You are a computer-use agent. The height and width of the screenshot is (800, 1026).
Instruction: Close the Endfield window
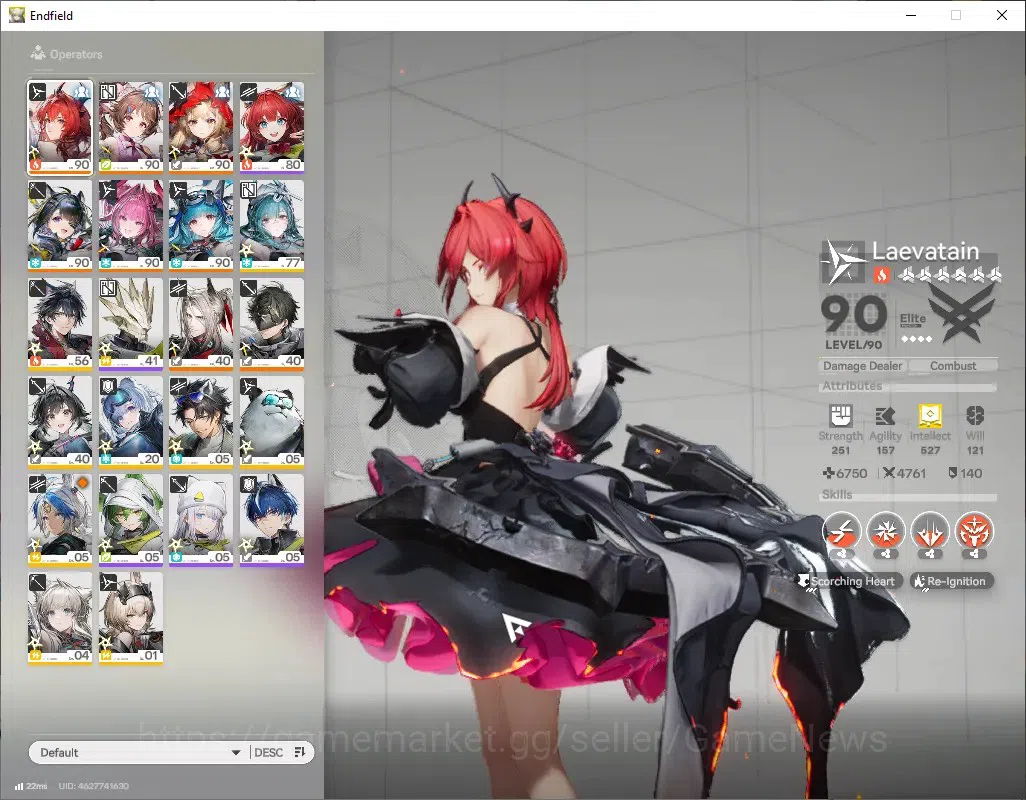point(1002,15)
